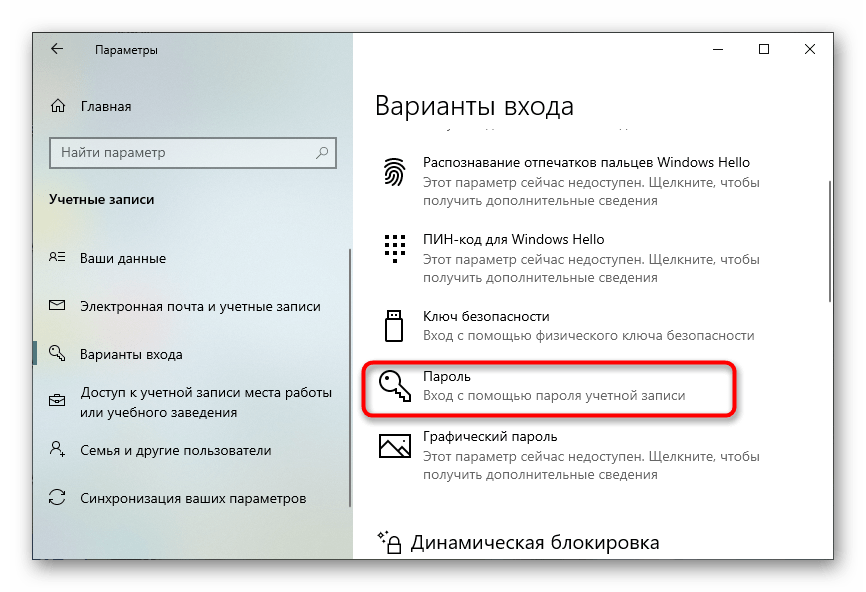This screenshot has height=592, width=866.
Task: Open Электронная почта и учетные записи
Action: [200, 306]
